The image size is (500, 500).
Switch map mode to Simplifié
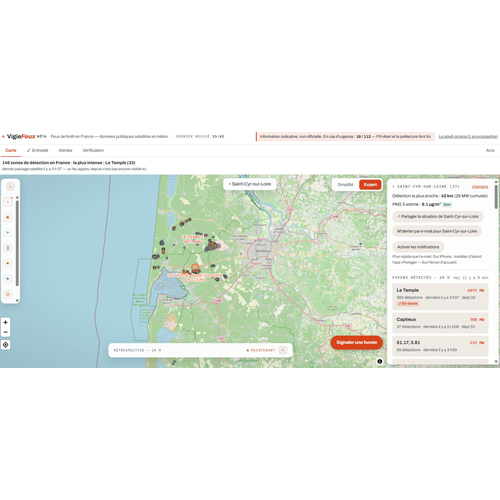(345, 185)
